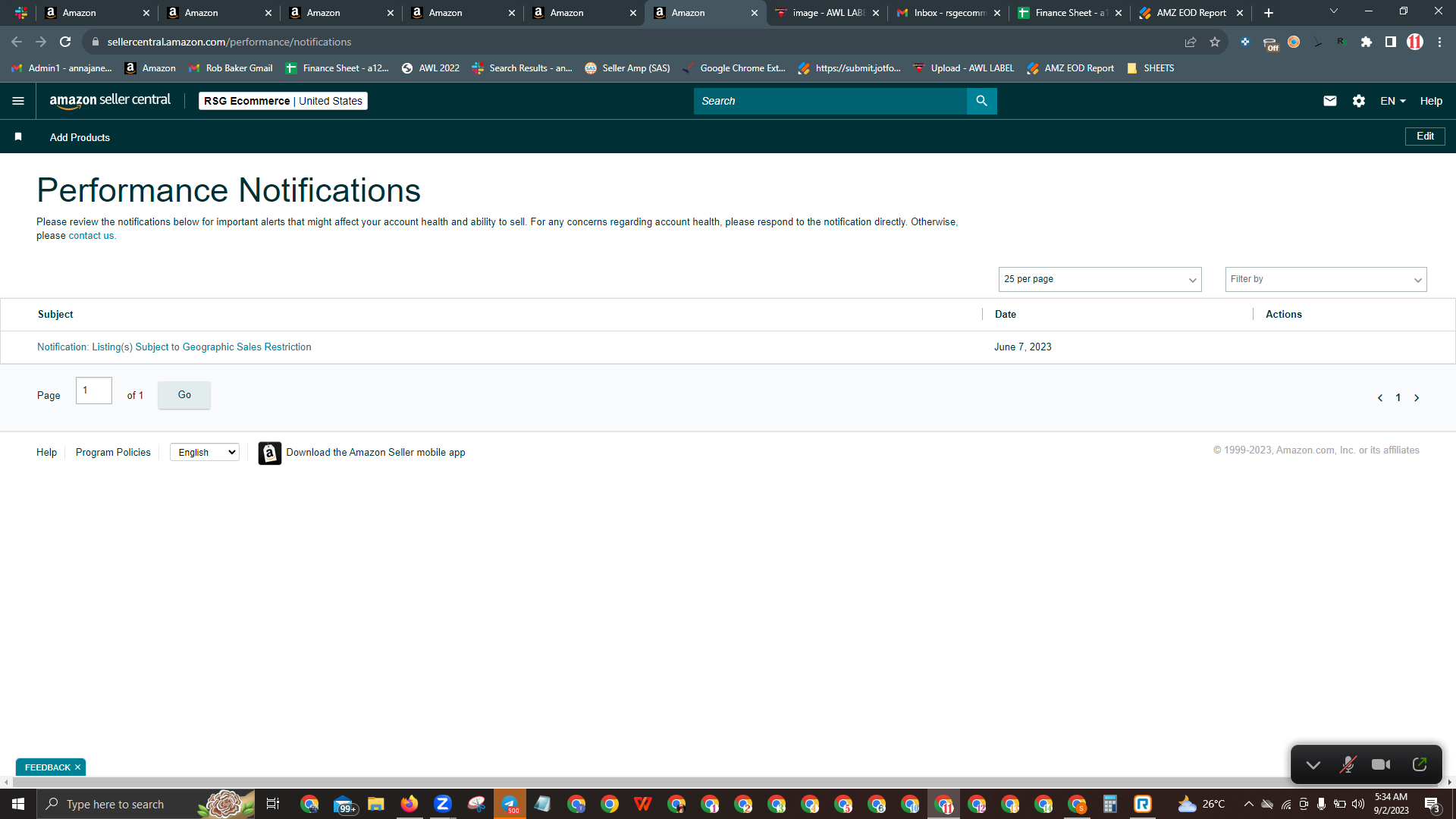Screen dimensions: 1456x819
Task: Open the volume control in system tray
Action: (x=1358, y=804)
